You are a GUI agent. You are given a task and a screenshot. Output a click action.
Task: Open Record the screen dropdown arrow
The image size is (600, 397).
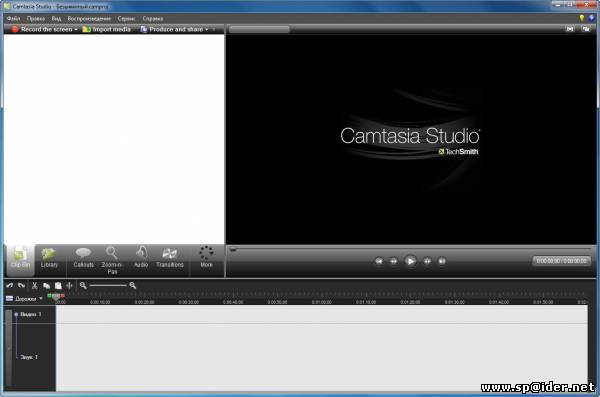click(x=76, y=29)
